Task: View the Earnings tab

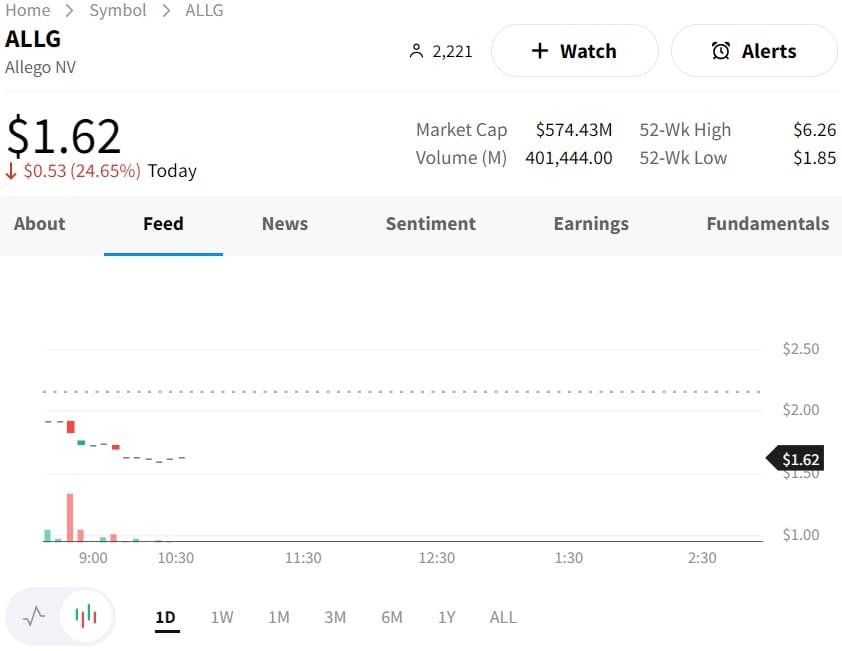Action: pos(591,224)
